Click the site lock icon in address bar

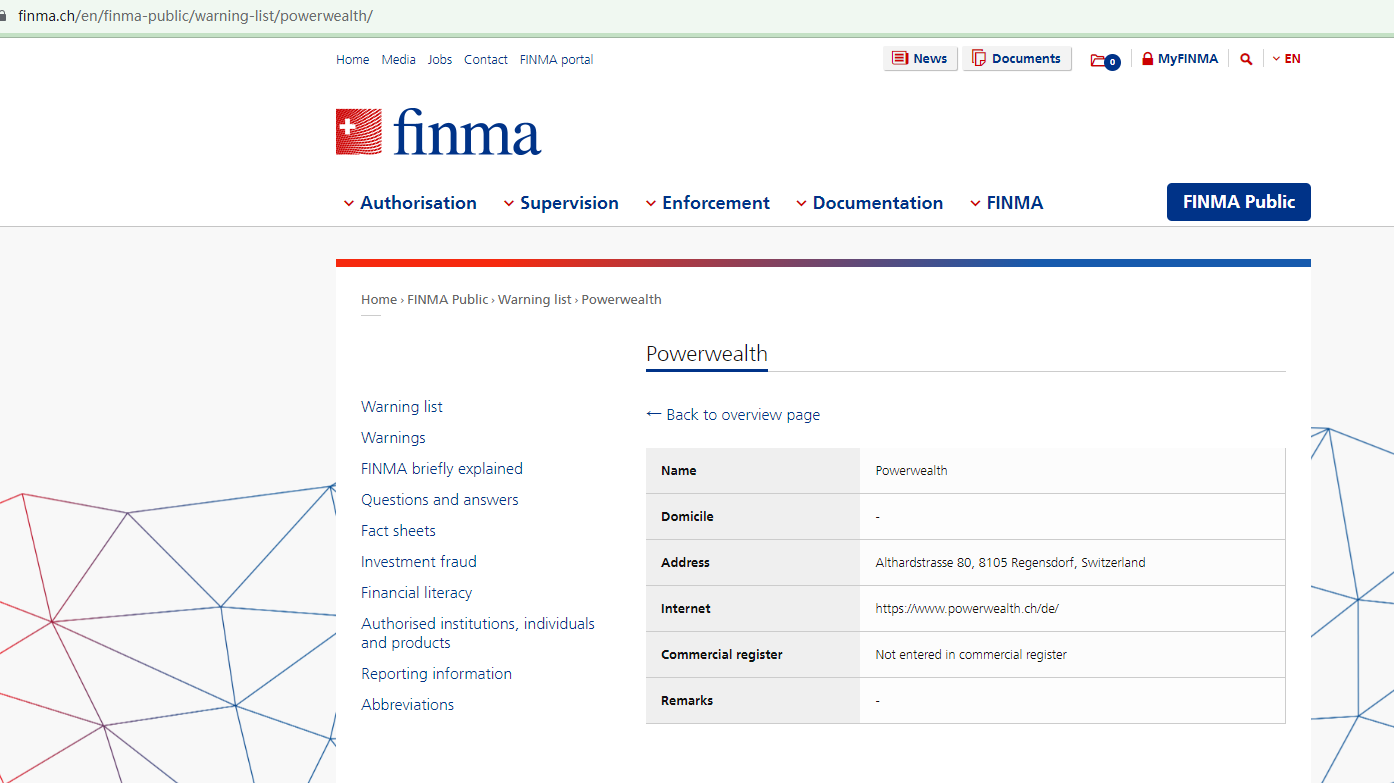pyautogui.click(x=3, y=16)
